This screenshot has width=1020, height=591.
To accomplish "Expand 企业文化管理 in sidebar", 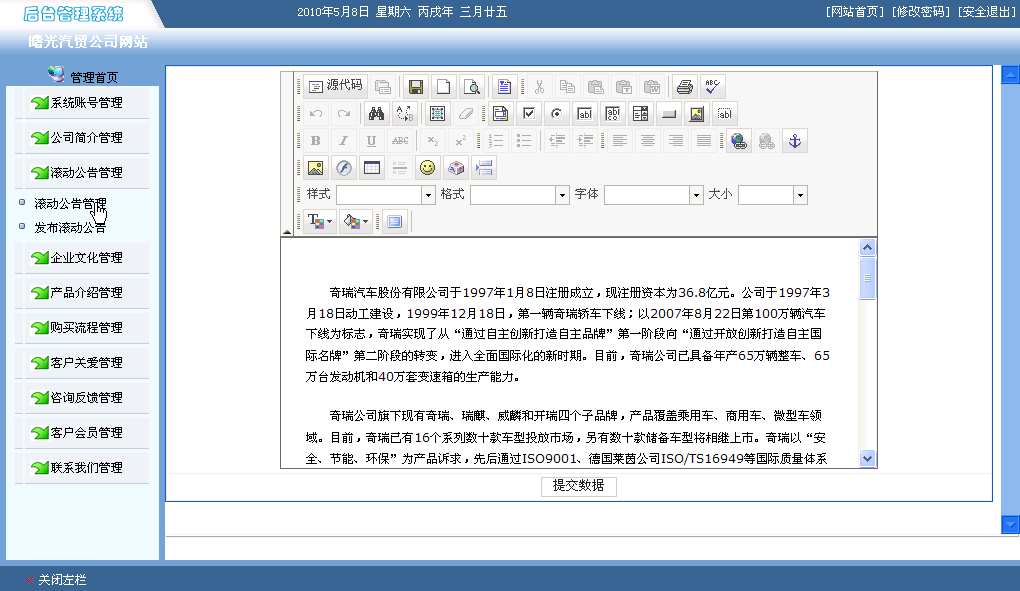I will click(87, 258).
